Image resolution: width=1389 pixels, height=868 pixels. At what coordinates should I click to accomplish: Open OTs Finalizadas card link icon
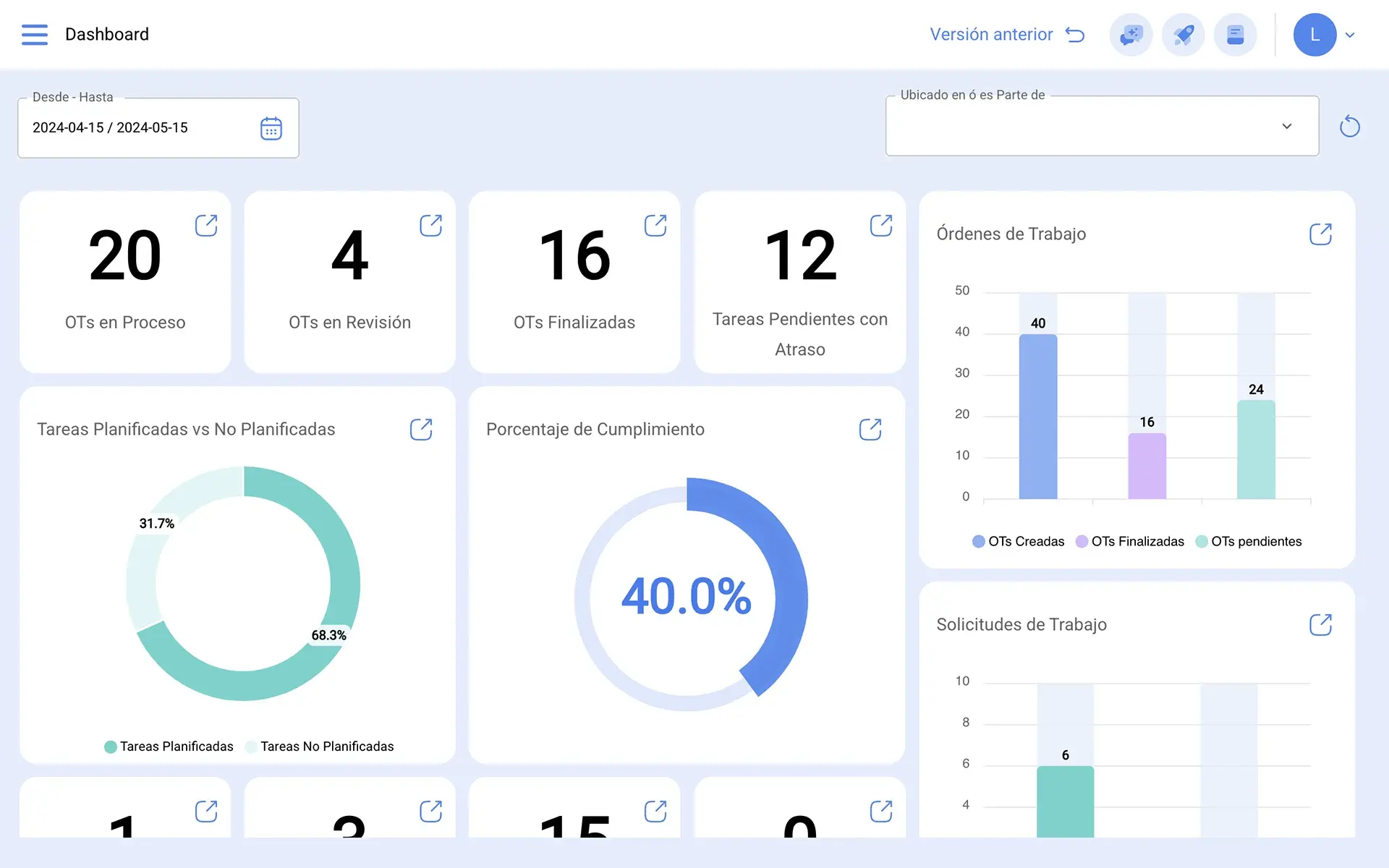pyautogui.click(x=655, y=226)
